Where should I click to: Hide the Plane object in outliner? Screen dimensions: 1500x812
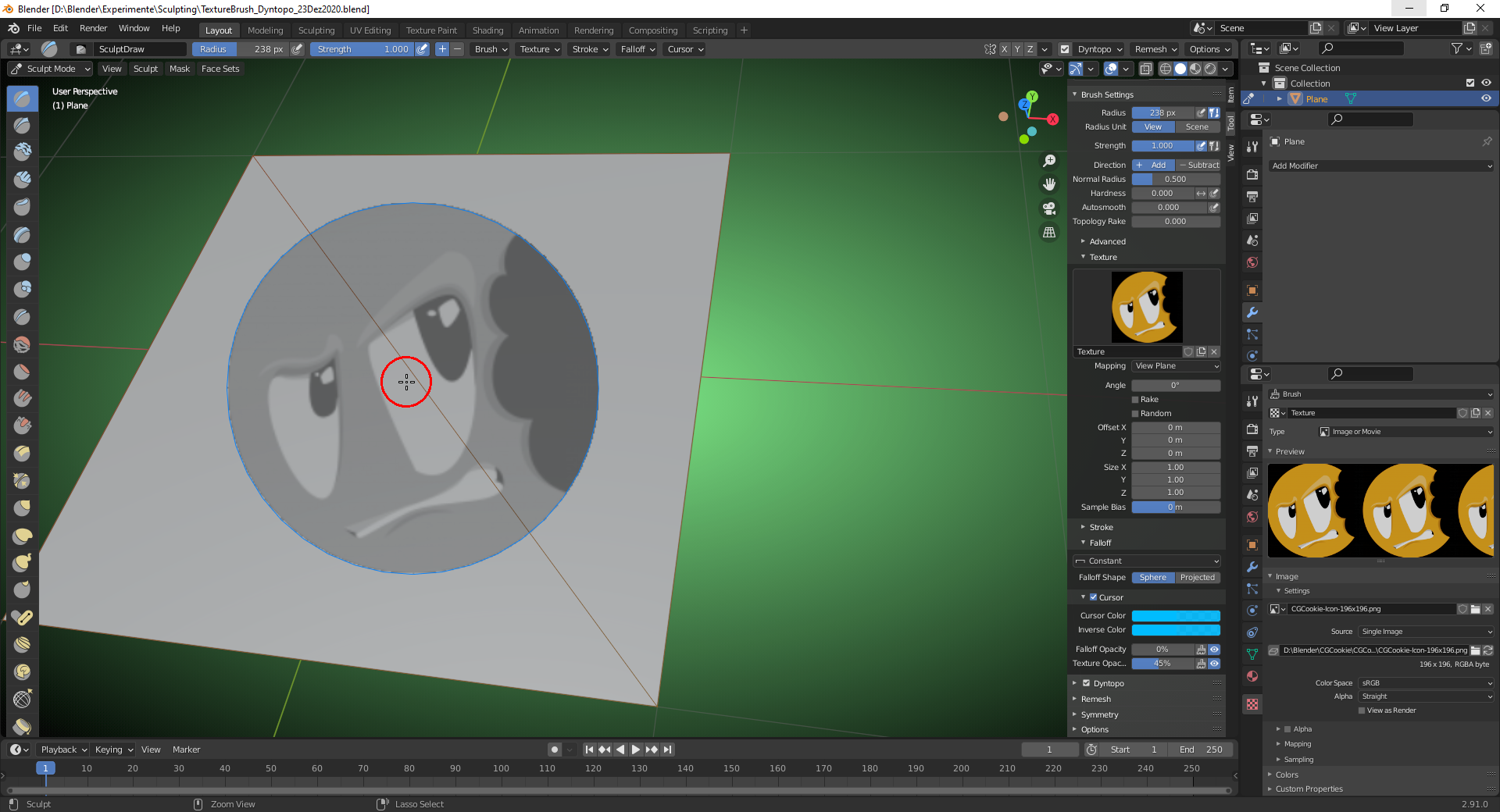1486,98
